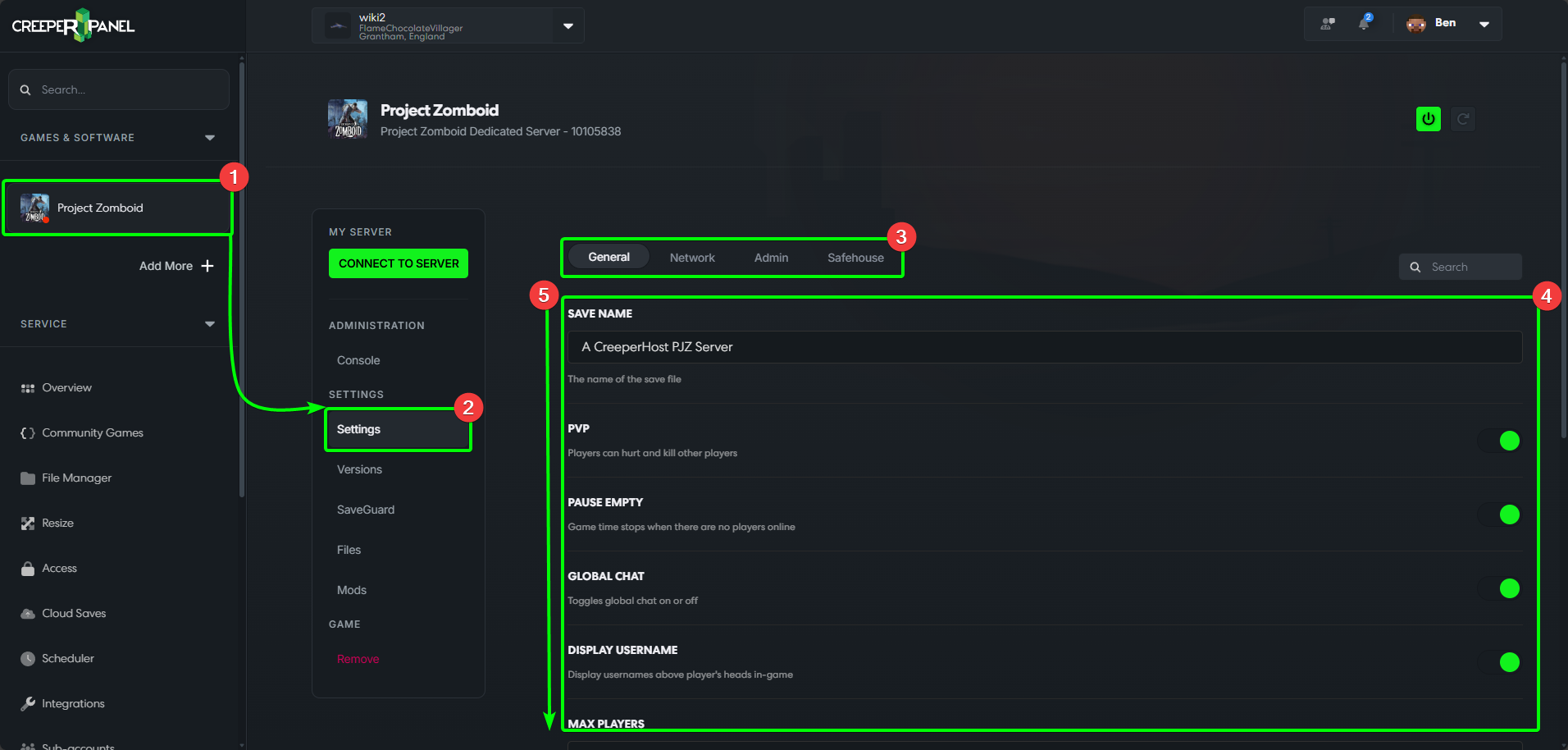Open the Access page text link
The width and height of the screenshot is (1568, 750).
(x=59, y=569)
